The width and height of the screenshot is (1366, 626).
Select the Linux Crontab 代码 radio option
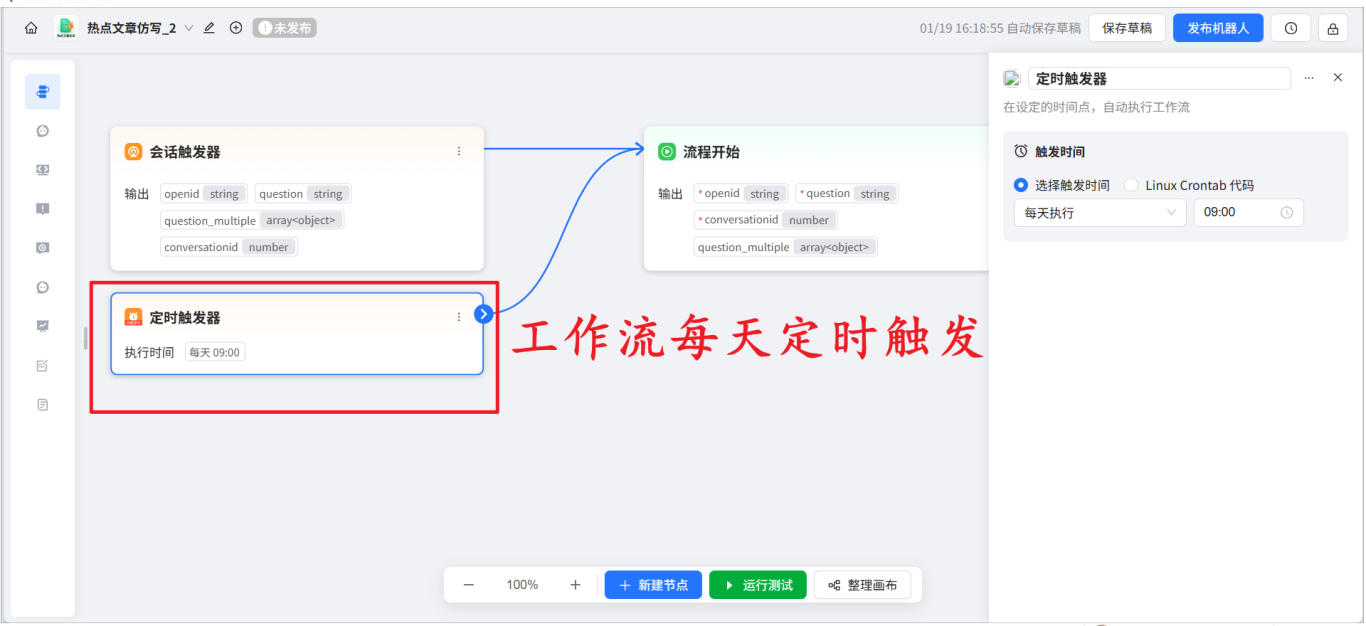tap(1130, 183)
